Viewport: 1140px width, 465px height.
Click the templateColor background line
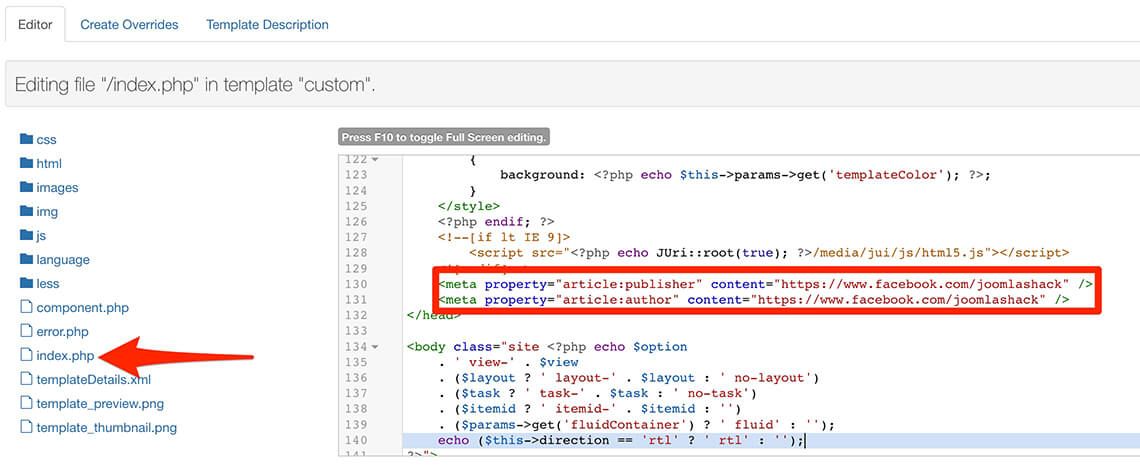pos(746,174)
